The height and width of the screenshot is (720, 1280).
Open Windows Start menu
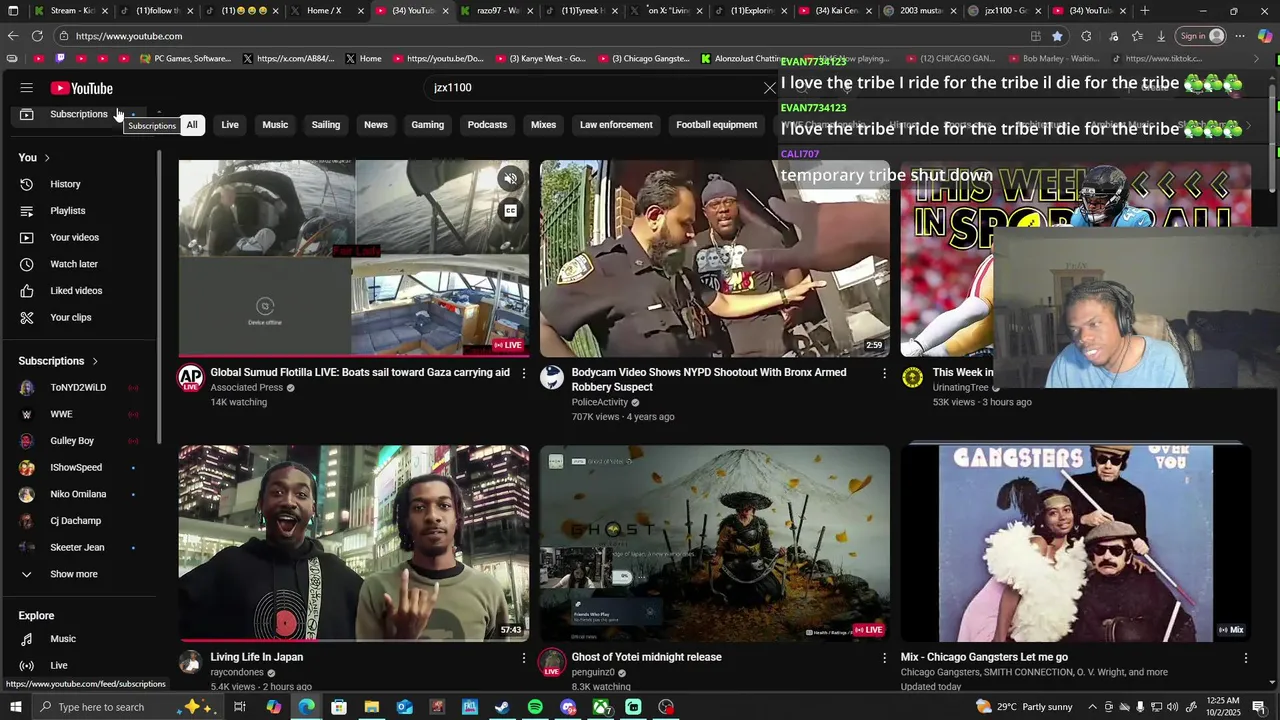[15, 707]
